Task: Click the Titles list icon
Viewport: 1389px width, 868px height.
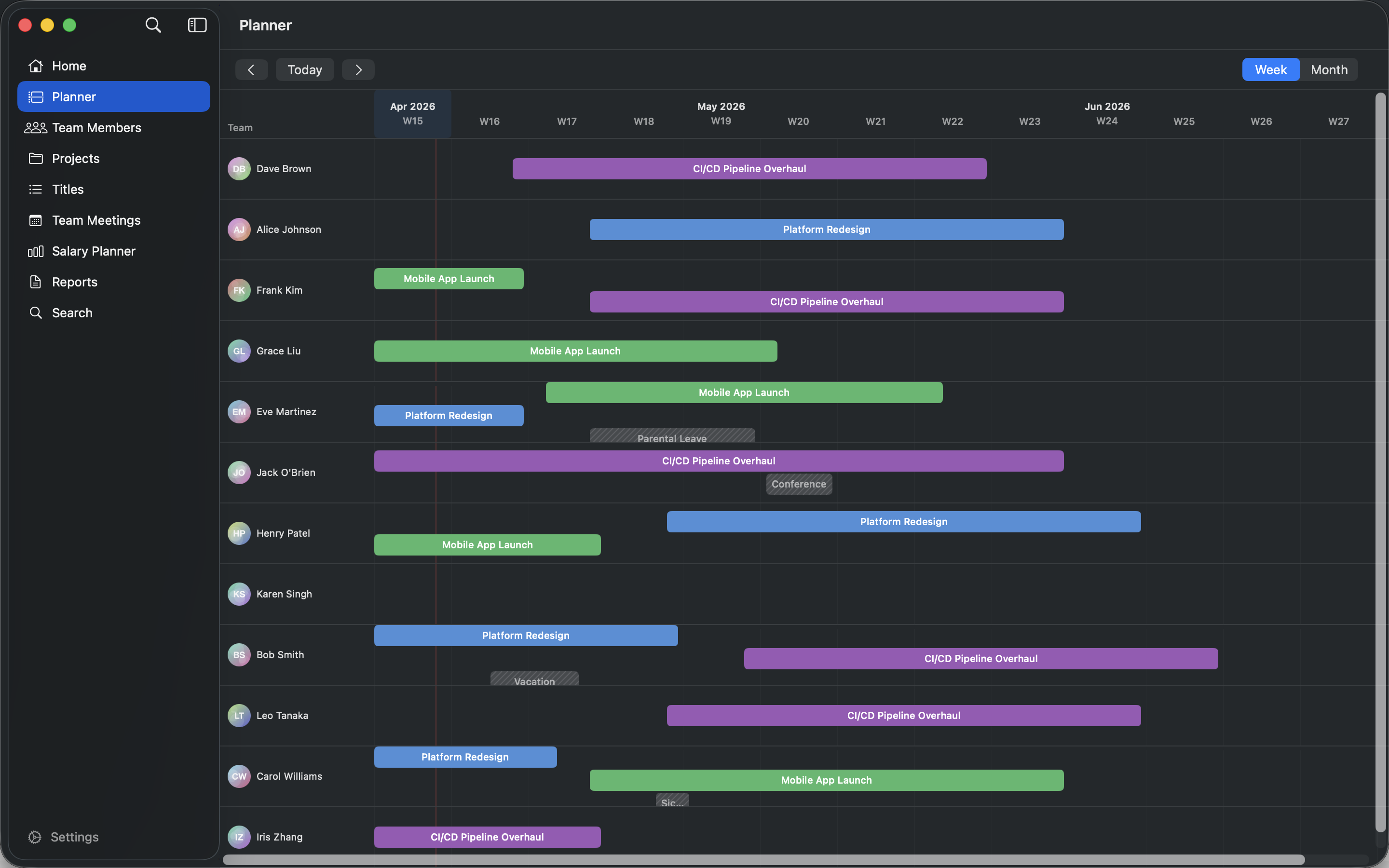Action: click(36, 190)
